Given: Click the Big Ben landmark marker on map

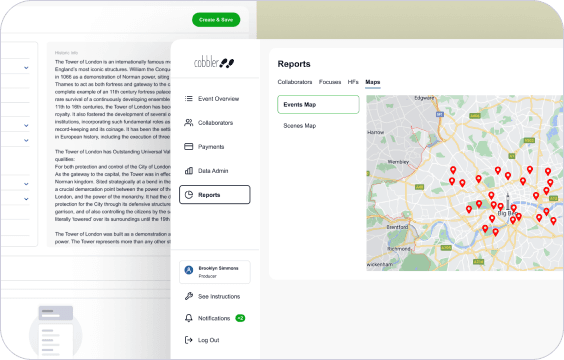Looking at the screenshot, I should pyautogui.click(x=508, y=202).
